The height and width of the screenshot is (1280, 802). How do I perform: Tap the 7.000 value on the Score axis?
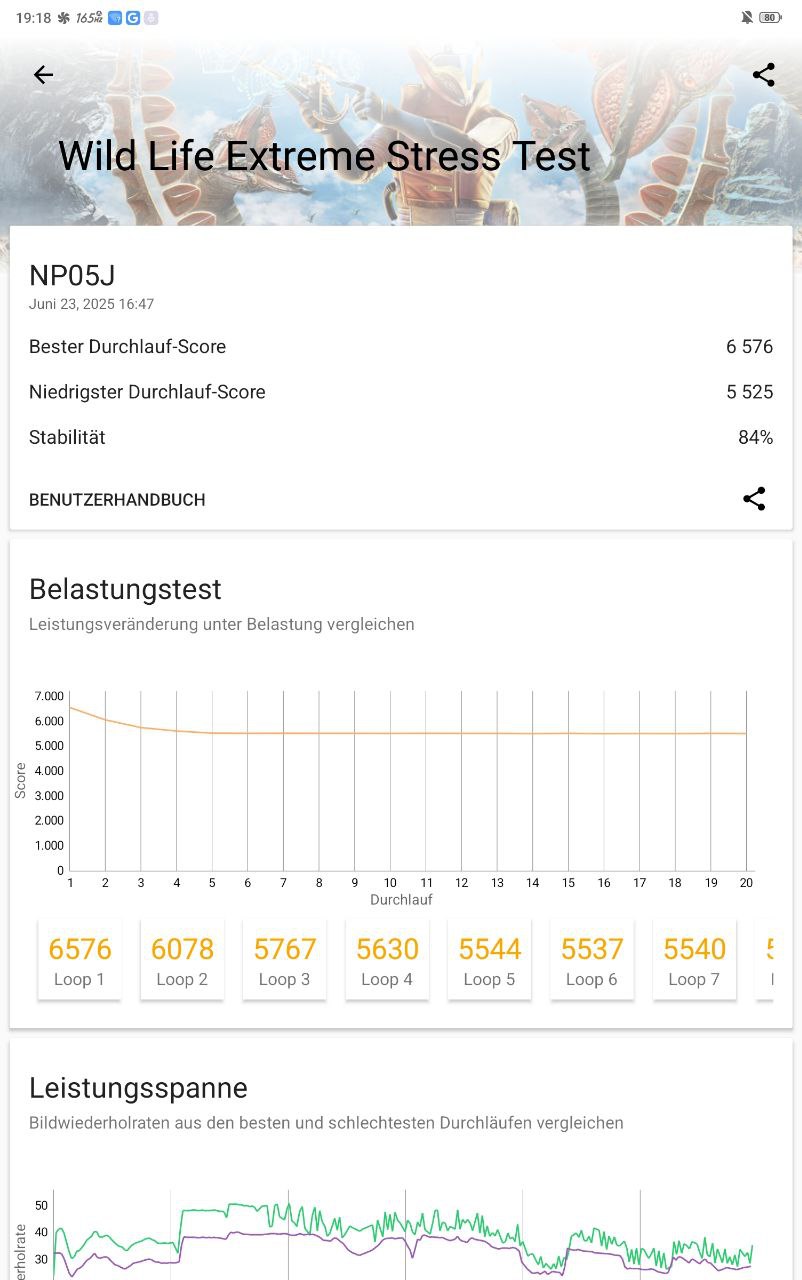point(48,696)
